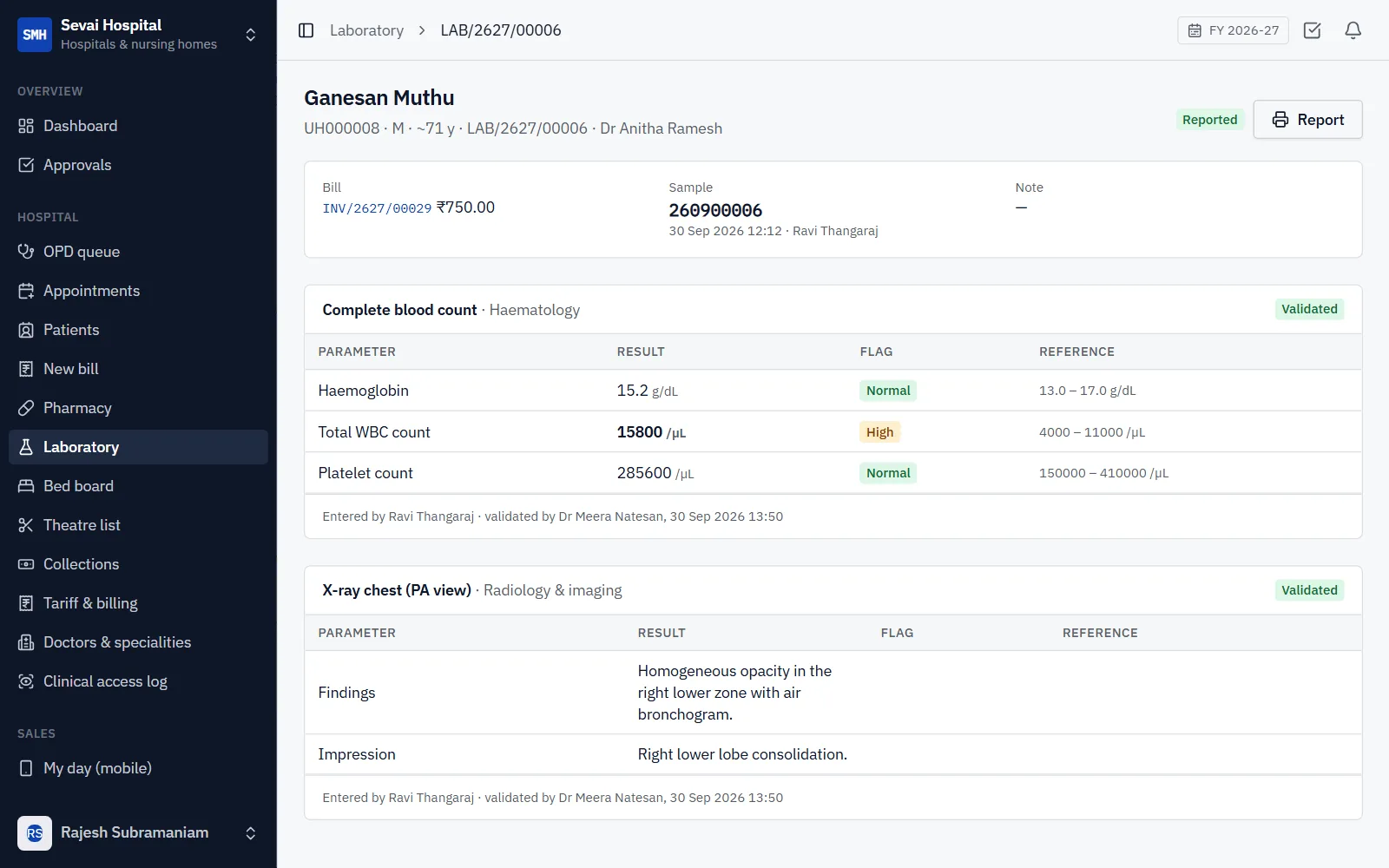
Task: Click the OPD queue stethoscope icon
Action: click(x=26, y=252)
